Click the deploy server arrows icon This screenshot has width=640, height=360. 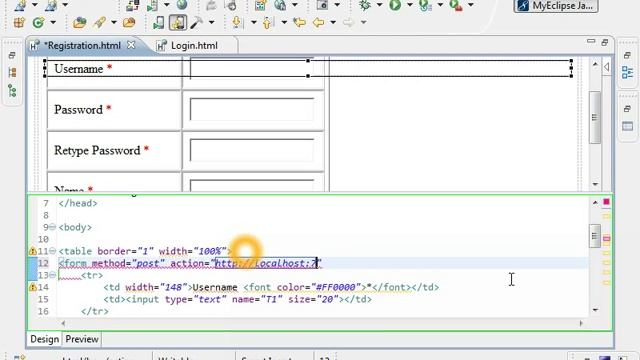pos(132,5)
